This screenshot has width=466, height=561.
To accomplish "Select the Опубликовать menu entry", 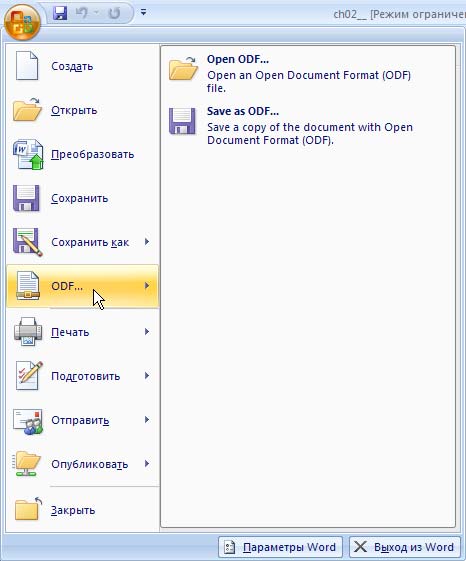I will click(x=83, y=464).
